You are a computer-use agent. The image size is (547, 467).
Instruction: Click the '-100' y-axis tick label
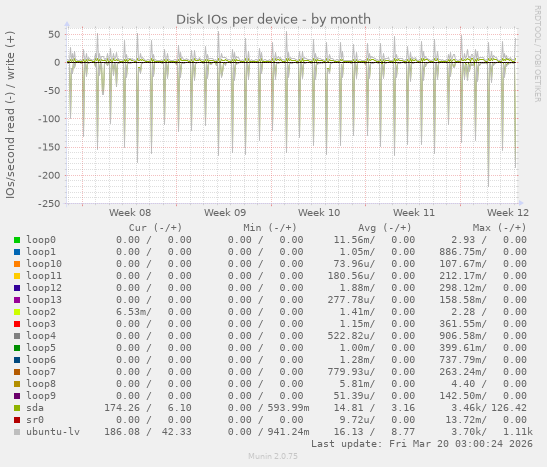49,119
